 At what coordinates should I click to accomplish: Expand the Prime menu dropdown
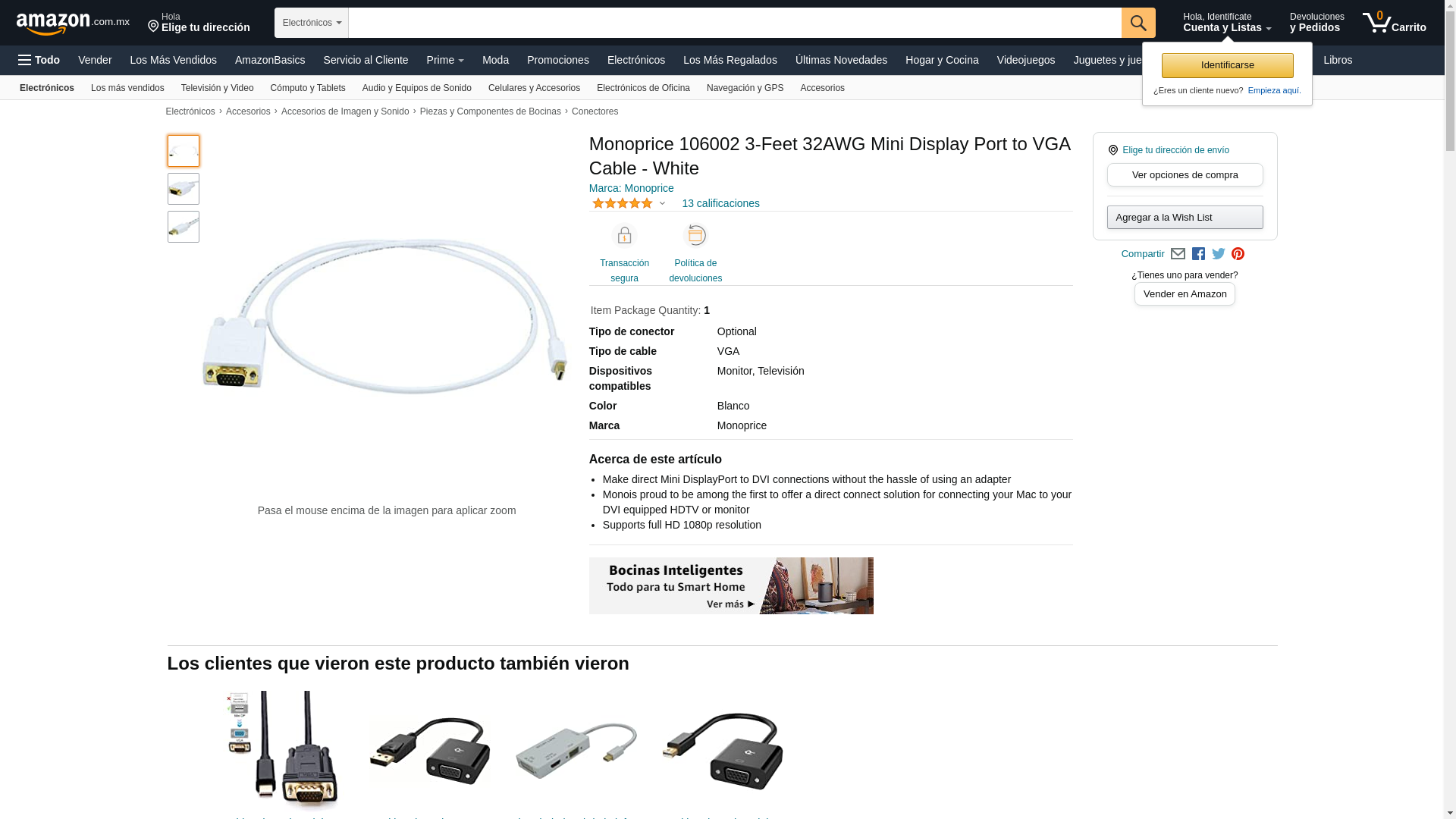pos(445,60)
